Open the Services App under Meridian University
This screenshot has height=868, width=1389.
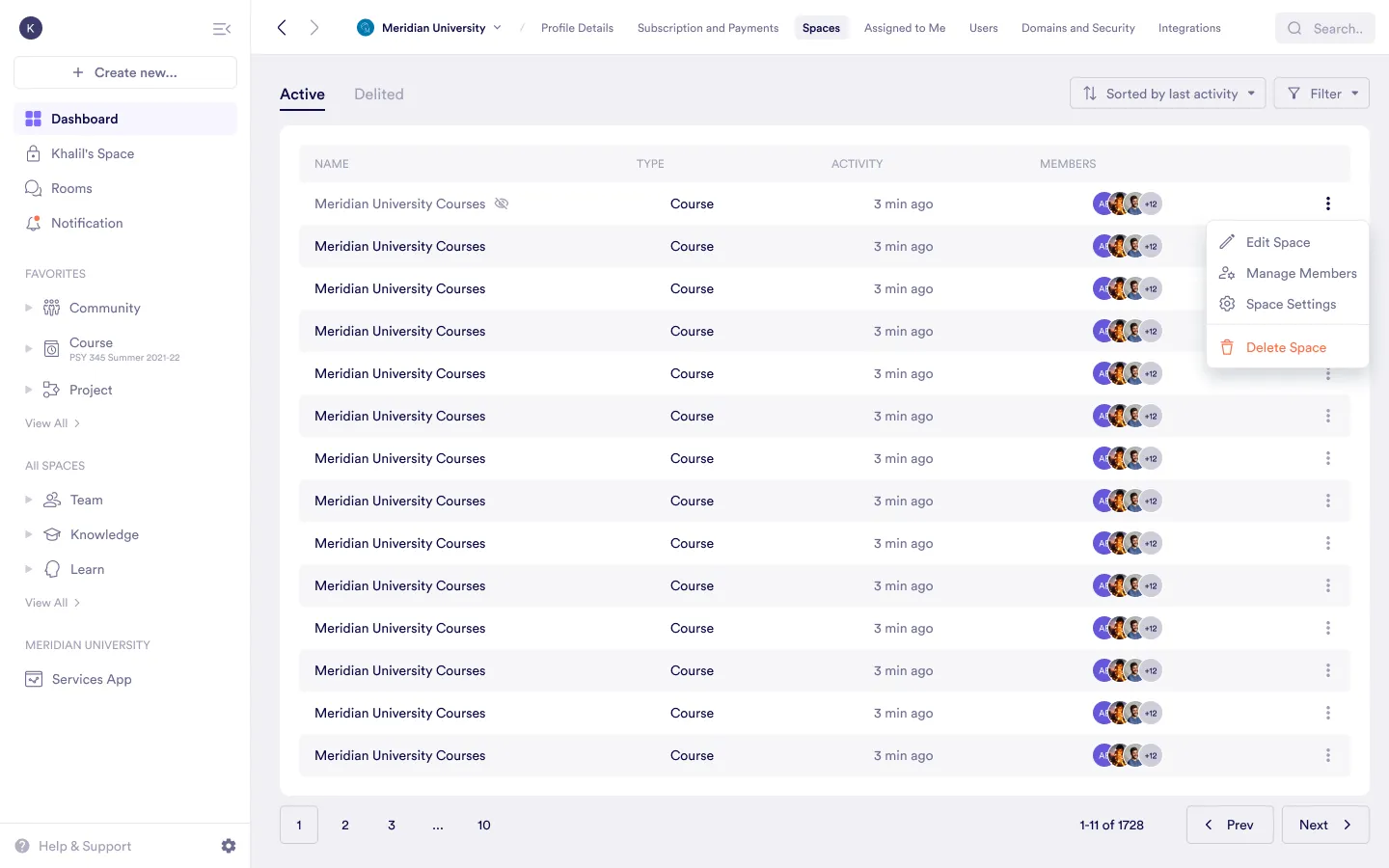(x=92, y=679)
